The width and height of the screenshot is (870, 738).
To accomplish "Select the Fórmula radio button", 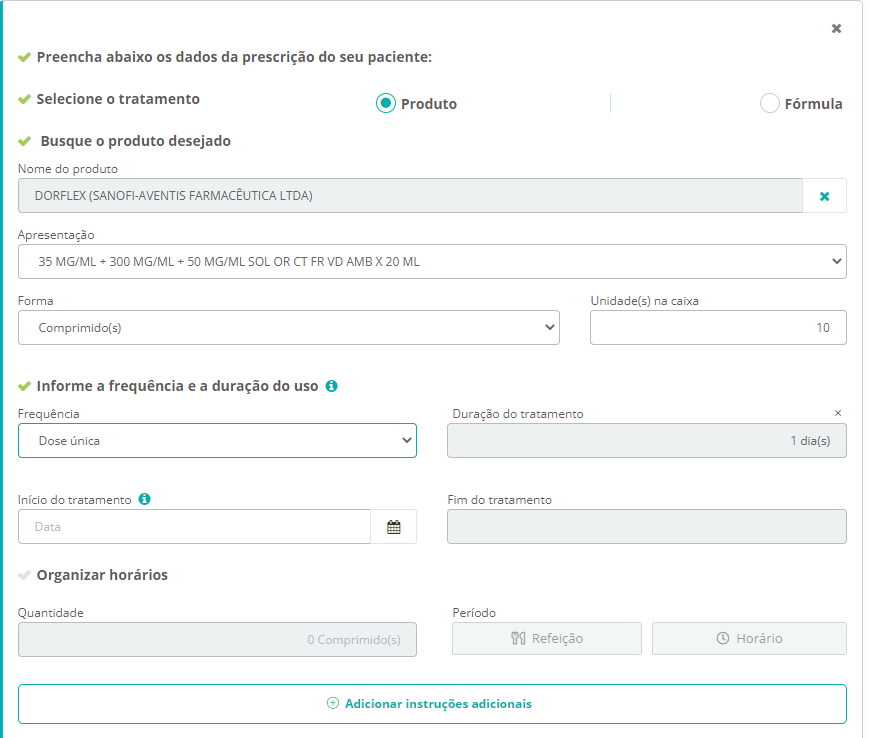I will pos(769,103).
